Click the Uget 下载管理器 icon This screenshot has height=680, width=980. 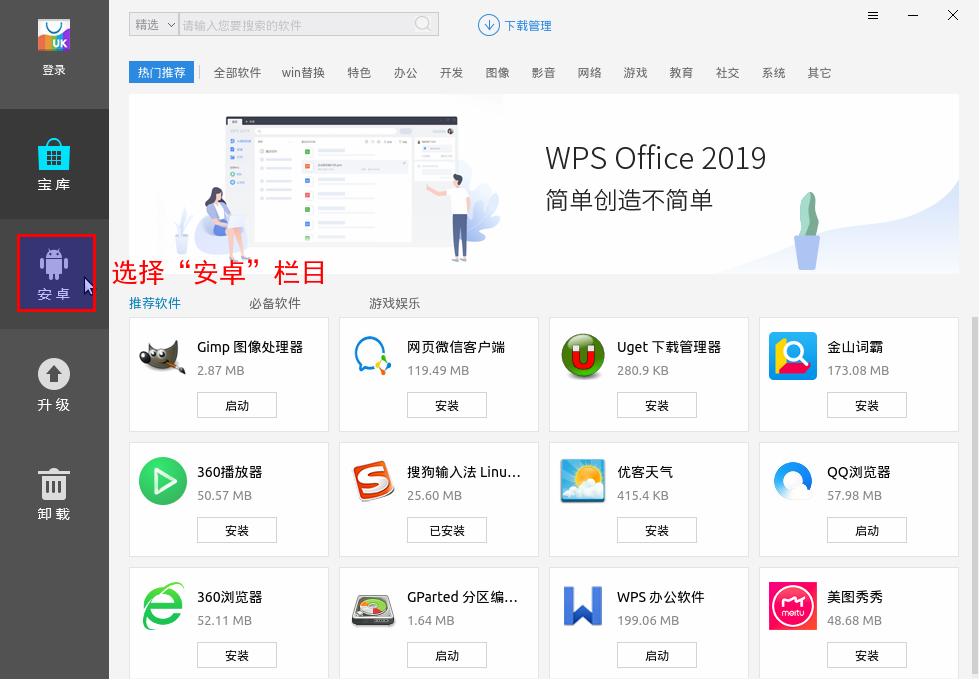(x=582, y=356)
